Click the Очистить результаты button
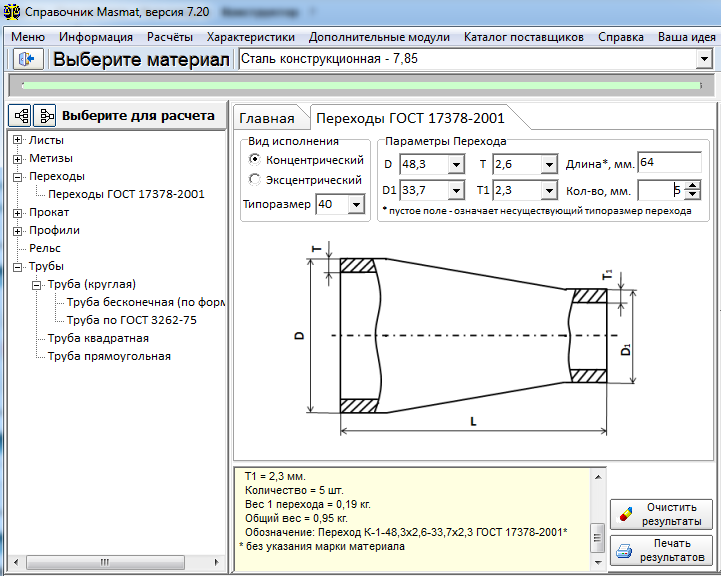721x576 pixels. coord(661,515)
